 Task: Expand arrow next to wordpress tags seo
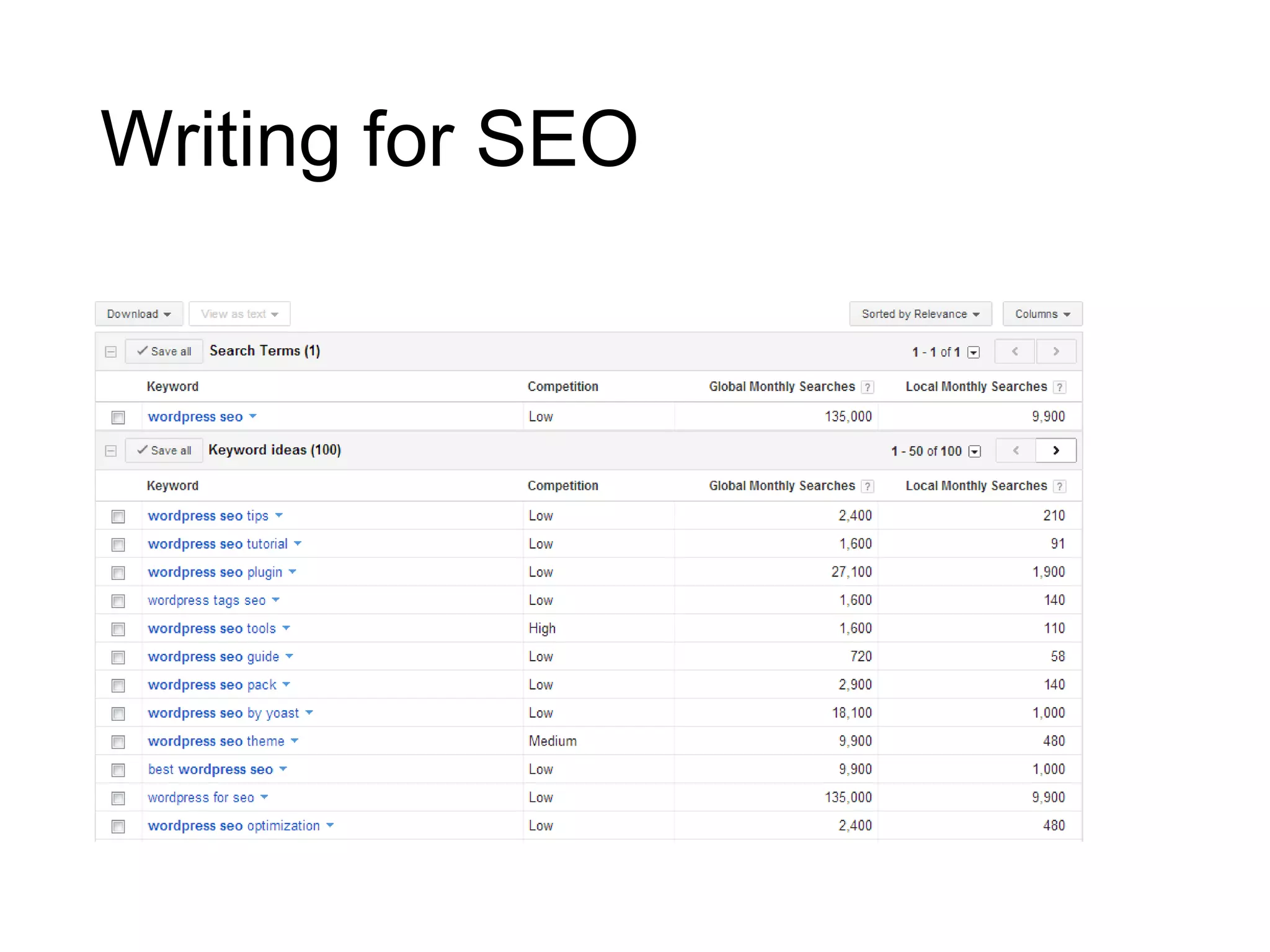point(276,600)
